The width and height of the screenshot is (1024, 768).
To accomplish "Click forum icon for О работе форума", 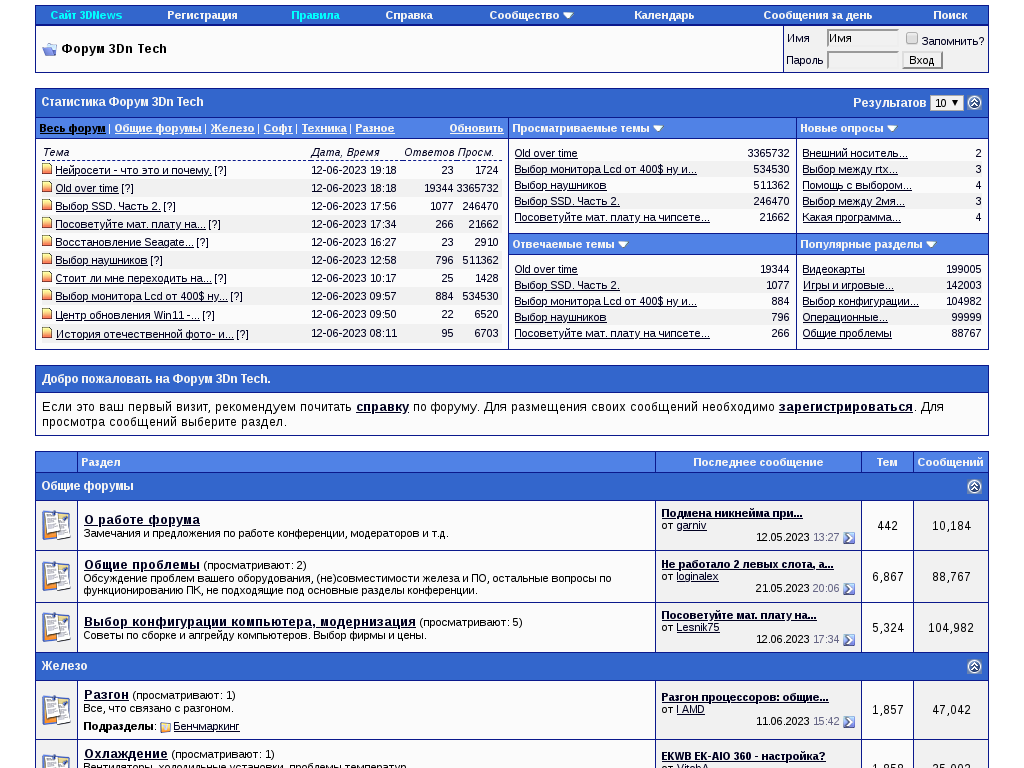I will [x=56, y=525].
